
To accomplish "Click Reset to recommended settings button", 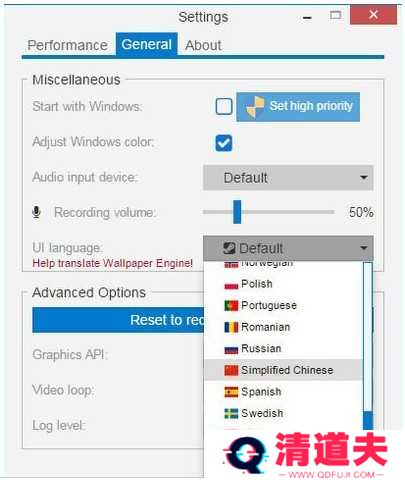I will [118, 320].
